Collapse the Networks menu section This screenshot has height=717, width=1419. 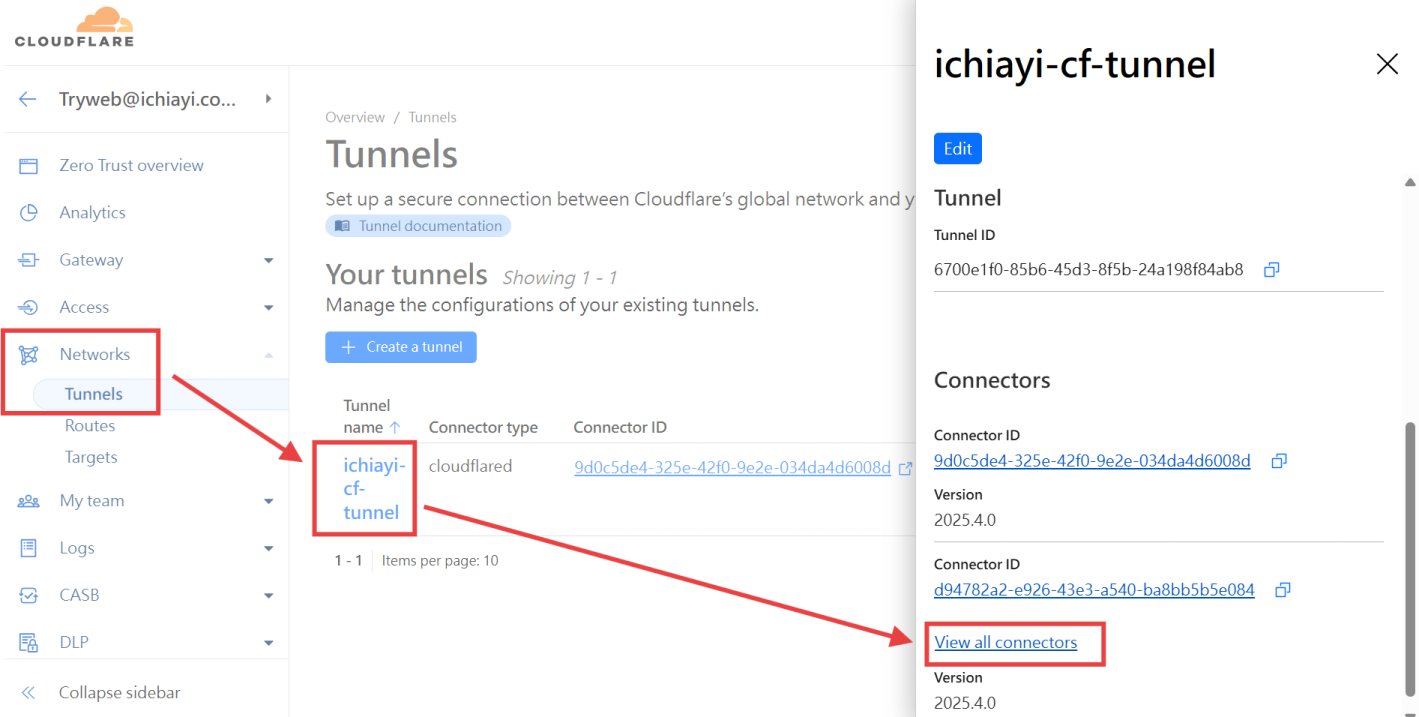268,354
